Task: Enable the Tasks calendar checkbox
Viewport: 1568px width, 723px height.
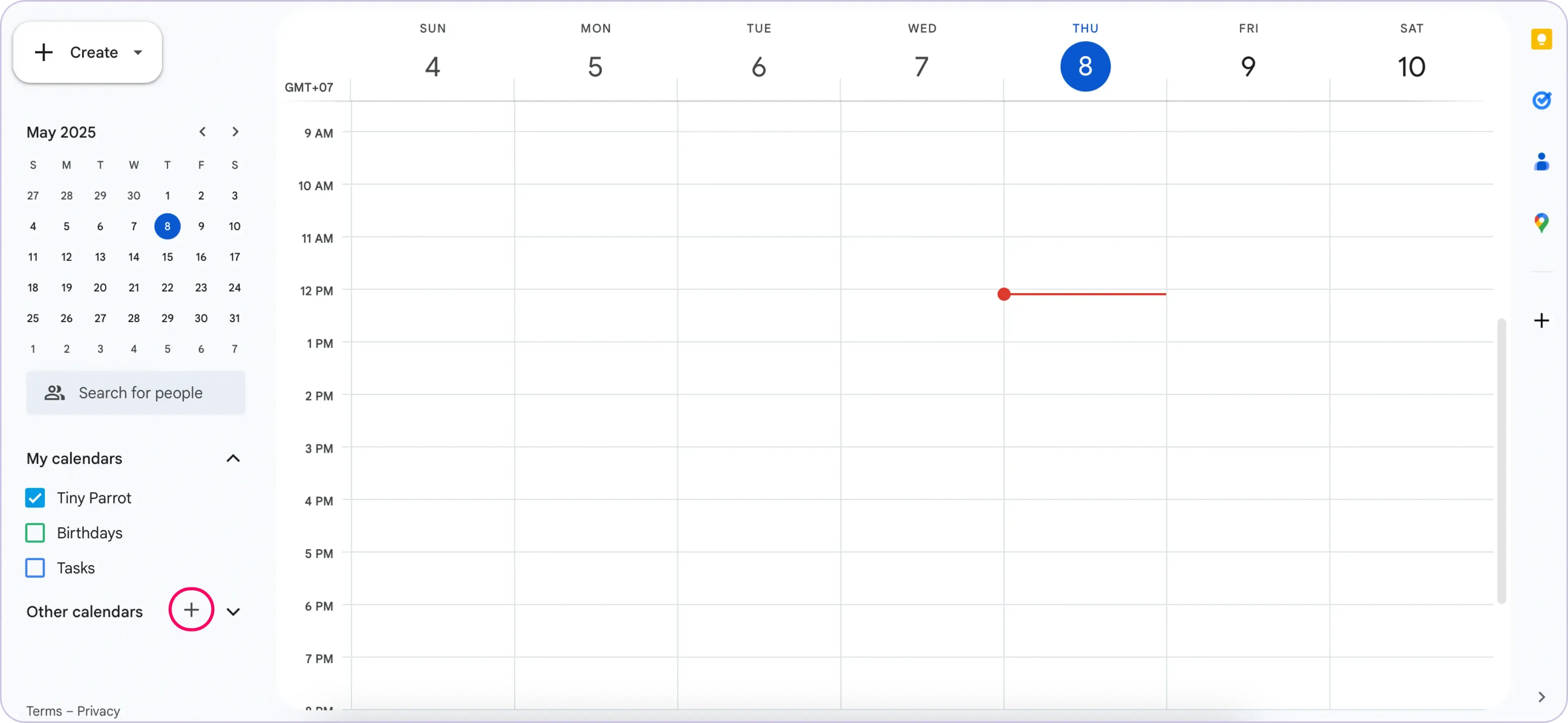Action: coord(35,568)
